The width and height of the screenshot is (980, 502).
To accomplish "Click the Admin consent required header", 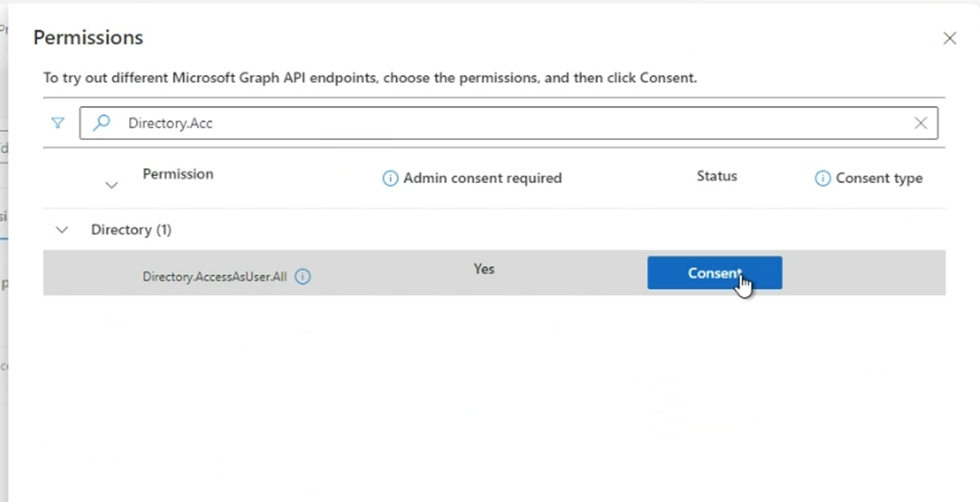I will 482,178.
